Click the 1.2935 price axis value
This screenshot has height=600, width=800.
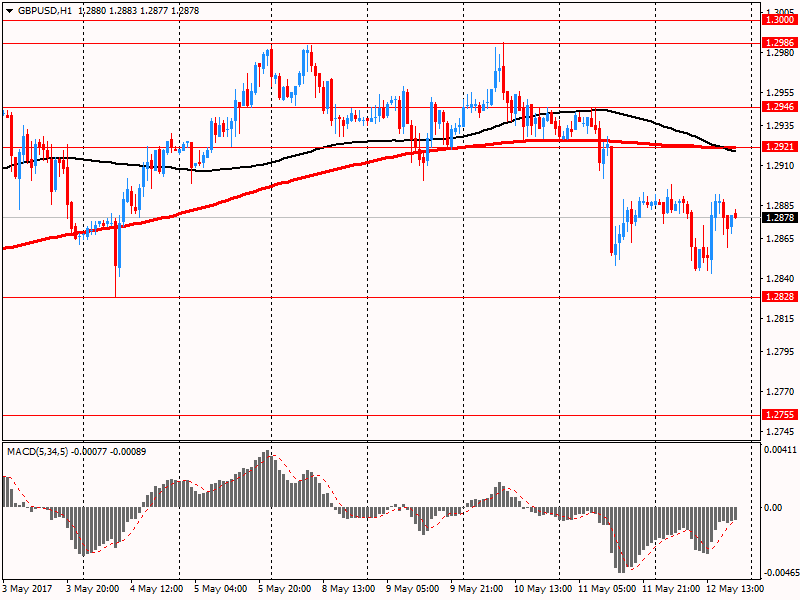(x=781, y=126)
